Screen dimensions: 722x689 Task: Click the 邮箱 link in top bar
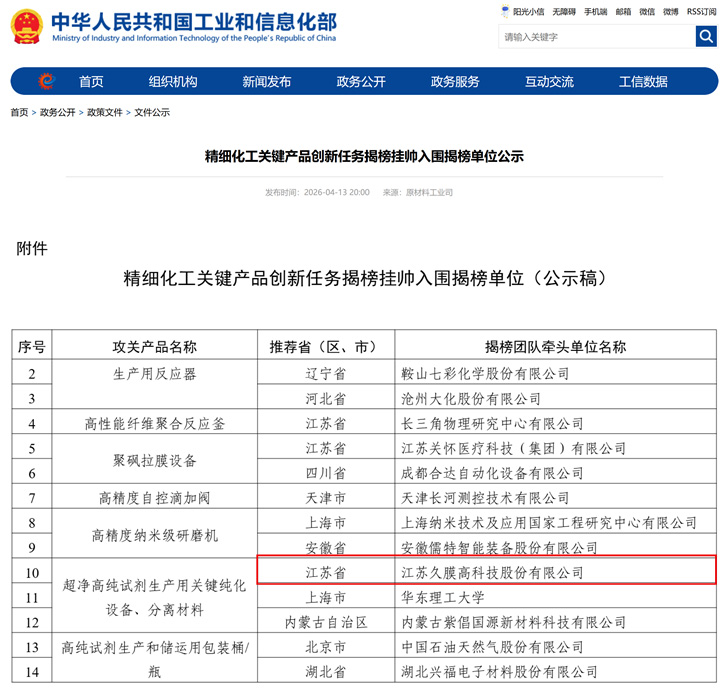pyautogui.click(x=624, y=12)
